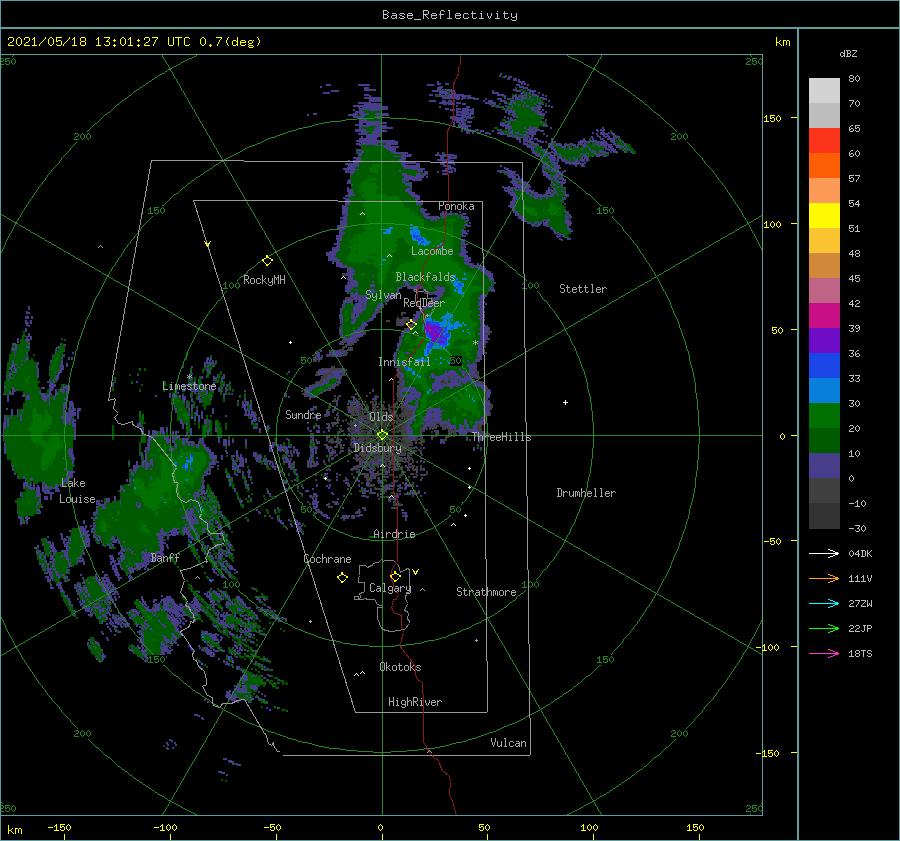
Task: Click the dBZ legend heading
Action: pos(848,54)
